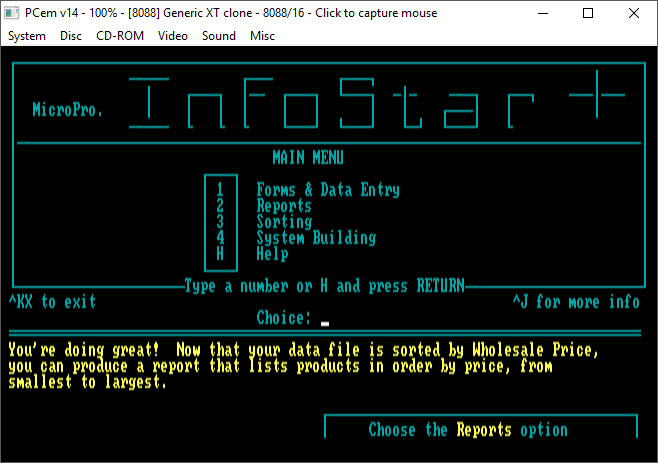Click the ^KX to exit hint

point(52,302)
